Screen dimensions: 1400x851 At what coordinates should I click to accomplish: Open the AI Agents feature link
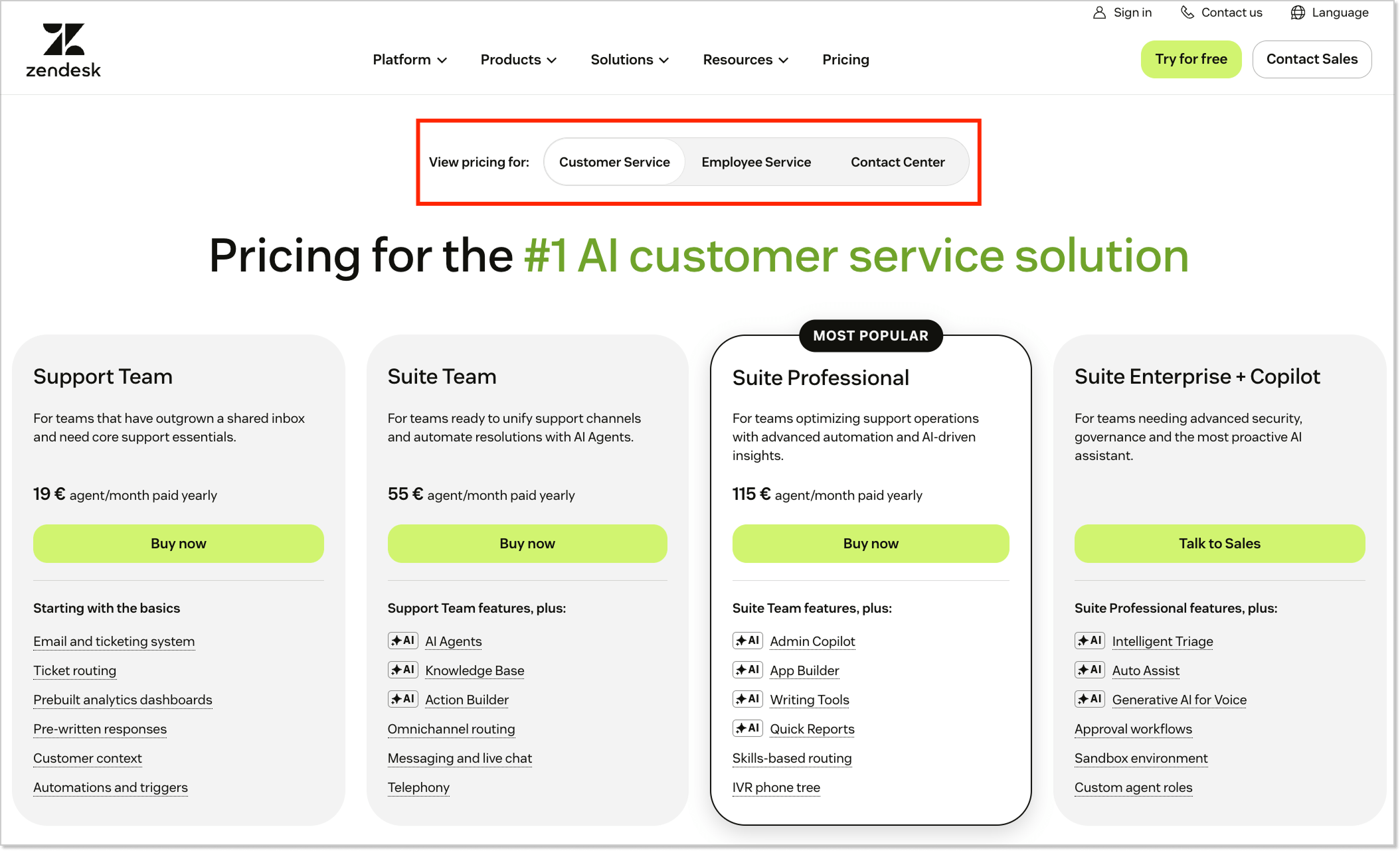[x=454, y=641]
